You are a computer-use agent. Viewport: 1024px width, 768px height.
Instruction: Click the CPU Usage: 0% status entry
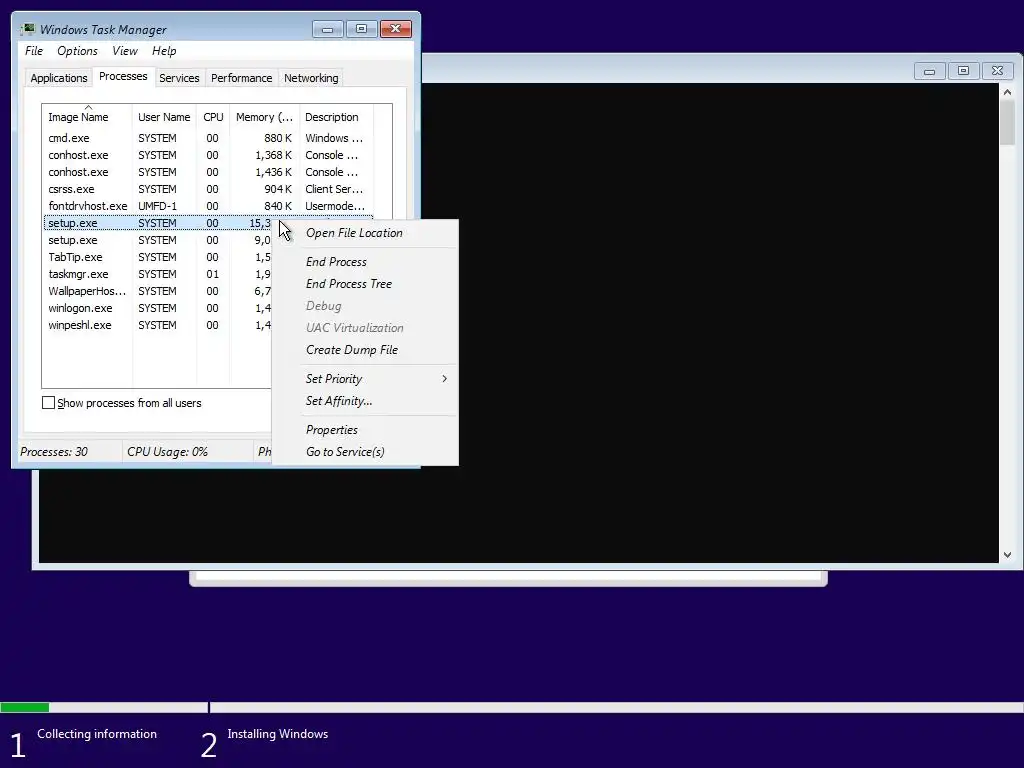coord(167,452)
